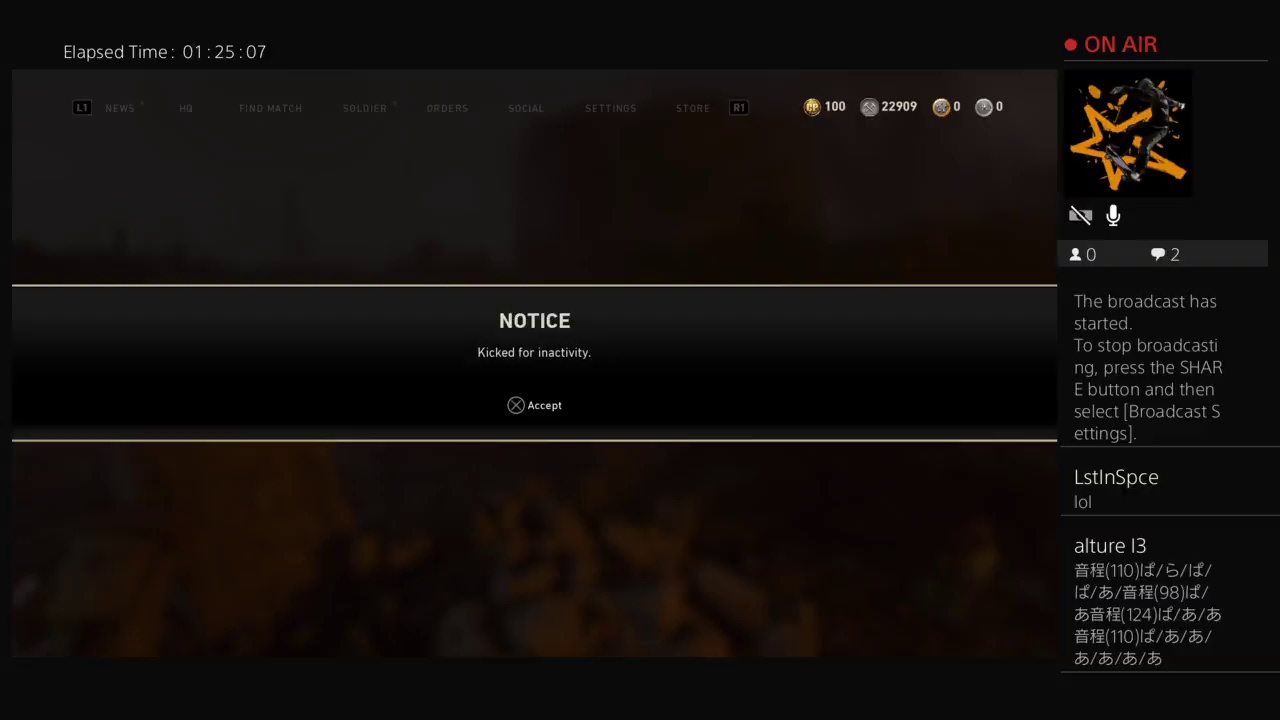Go to the STORE tab

693,108
